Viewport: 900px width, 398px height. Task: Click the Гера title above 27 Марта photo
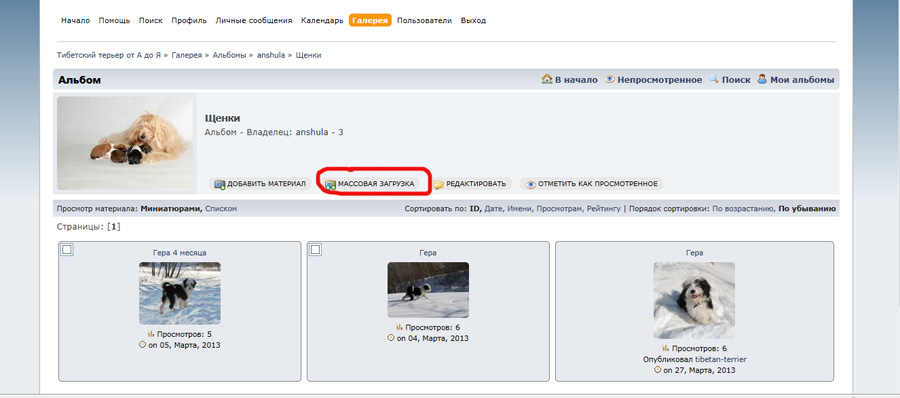(x=695, y=253)
